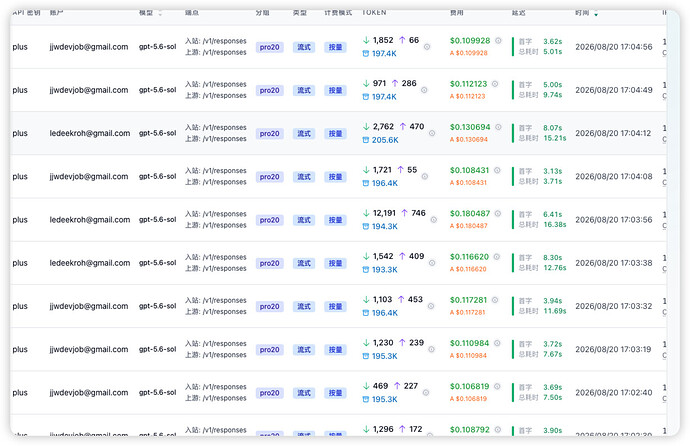The width and height of the screenshot is (690, 446).
Task: Show token details icon in 1,852 / 66 row
Action: click(427, 47)
